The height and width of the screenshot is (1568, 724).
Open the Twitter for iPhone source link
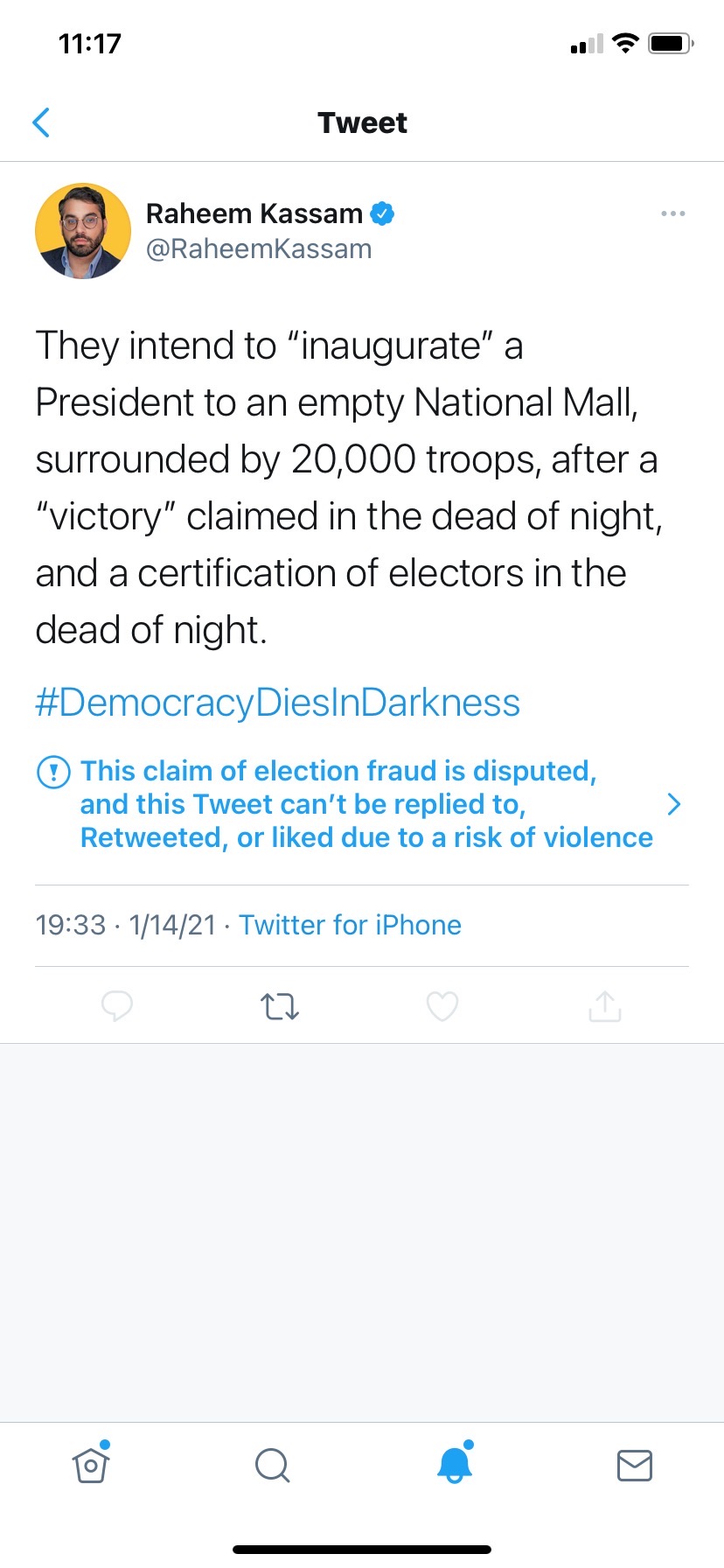pos(350,925)
